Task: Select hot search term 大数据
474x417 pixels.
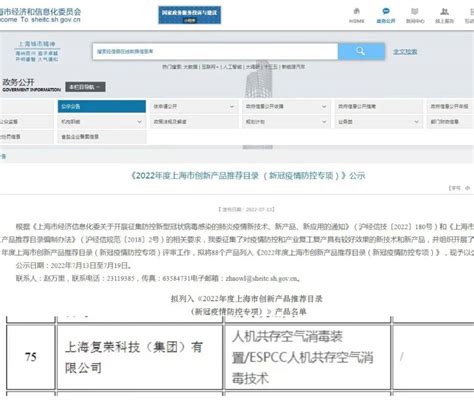Action: click(190, 67)
